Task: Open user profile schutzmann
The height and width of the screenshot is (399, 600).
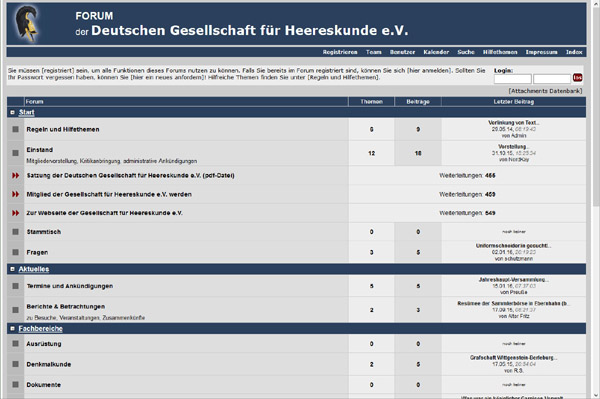Action: point(518,259)
